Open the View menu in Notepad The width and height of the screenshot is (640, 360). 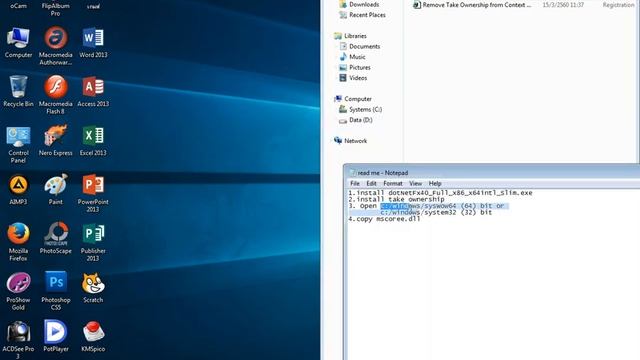coord(416,184)
